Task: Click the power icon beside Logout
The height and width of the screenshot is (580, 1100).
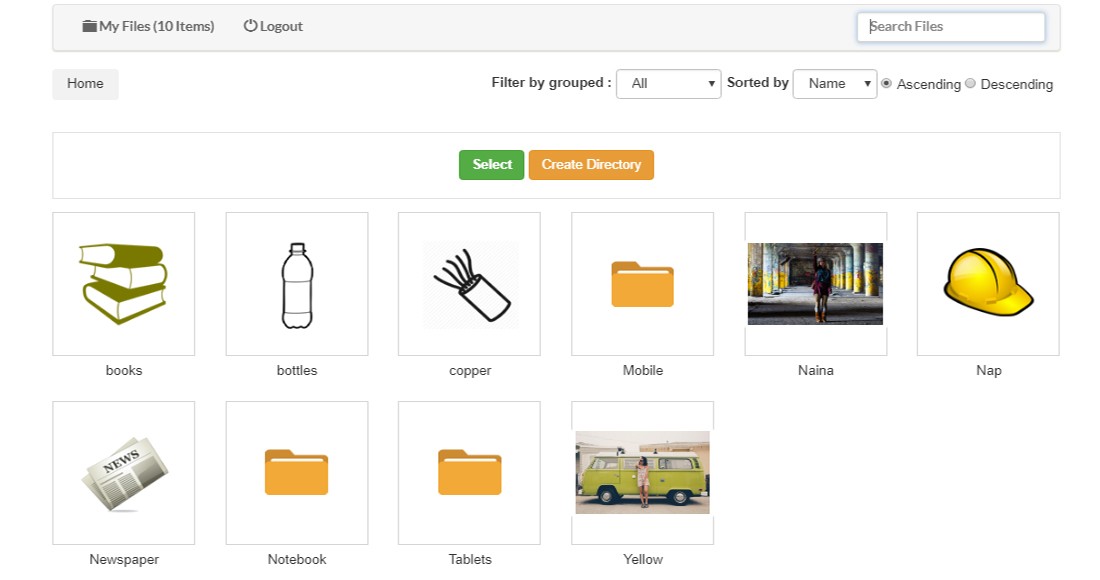Action: tap(250, 26)
